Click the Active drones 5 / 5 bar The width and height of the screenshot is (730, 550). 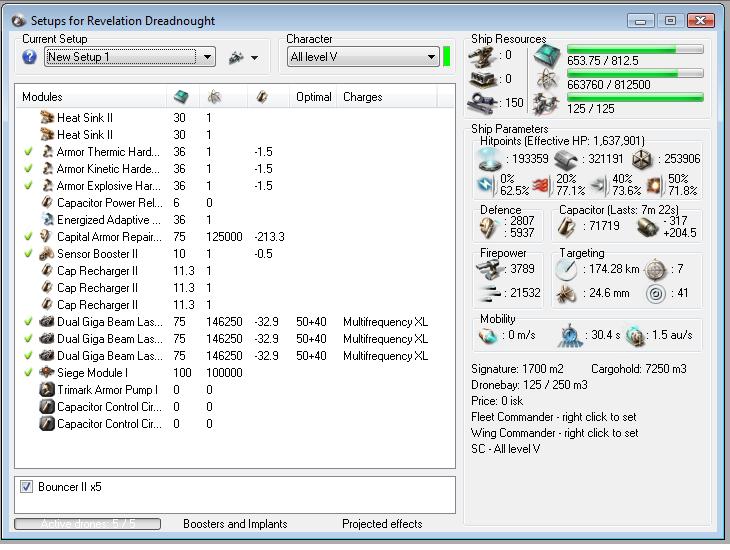88,524
